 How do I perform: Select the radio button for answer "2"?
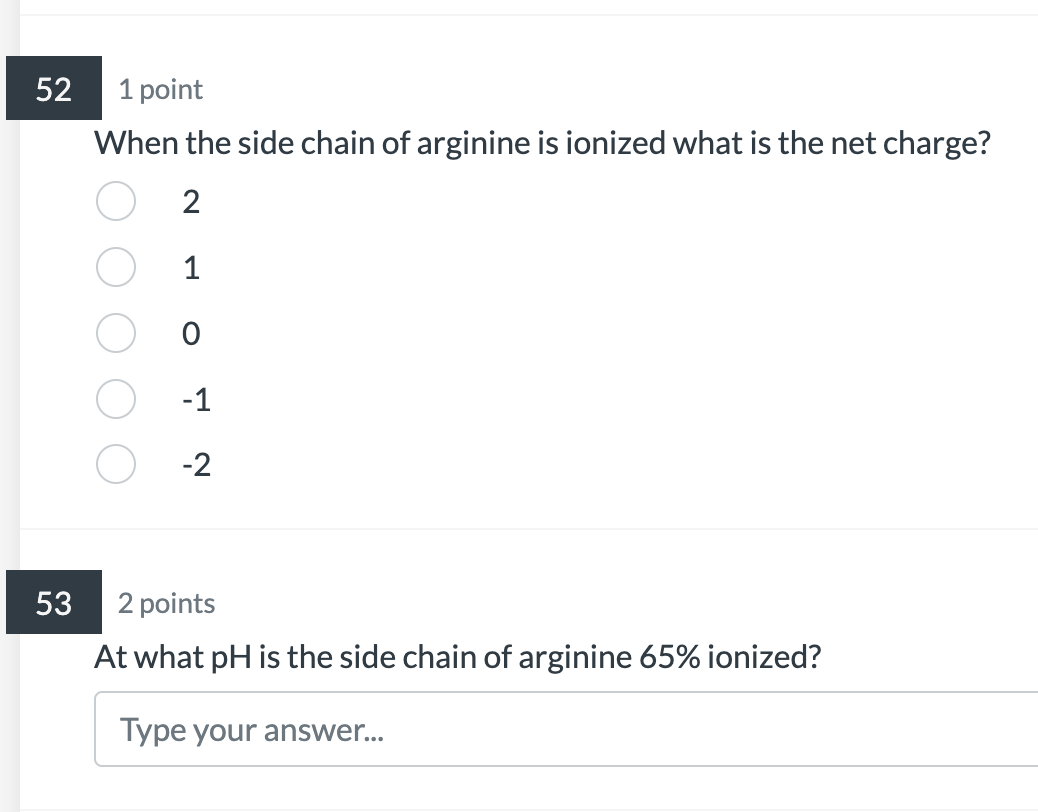115,201
